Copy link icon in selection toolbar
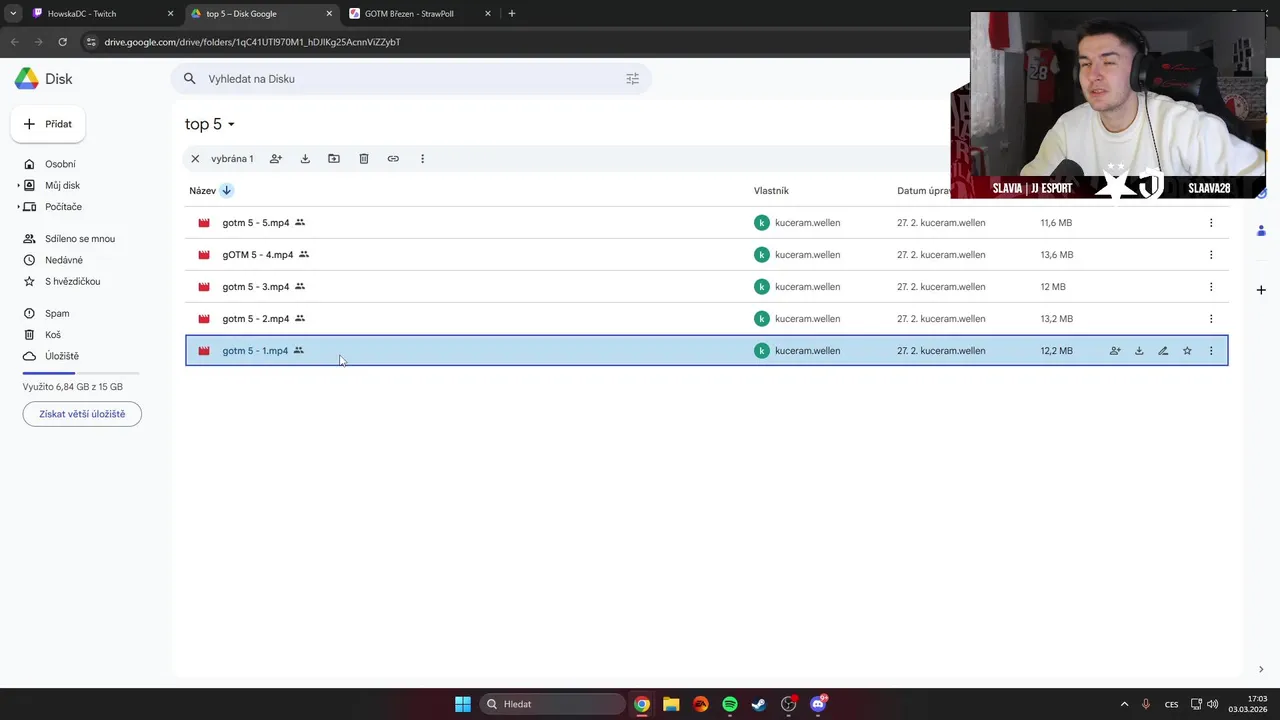The image size is (1280, 720). click(393, 159)
